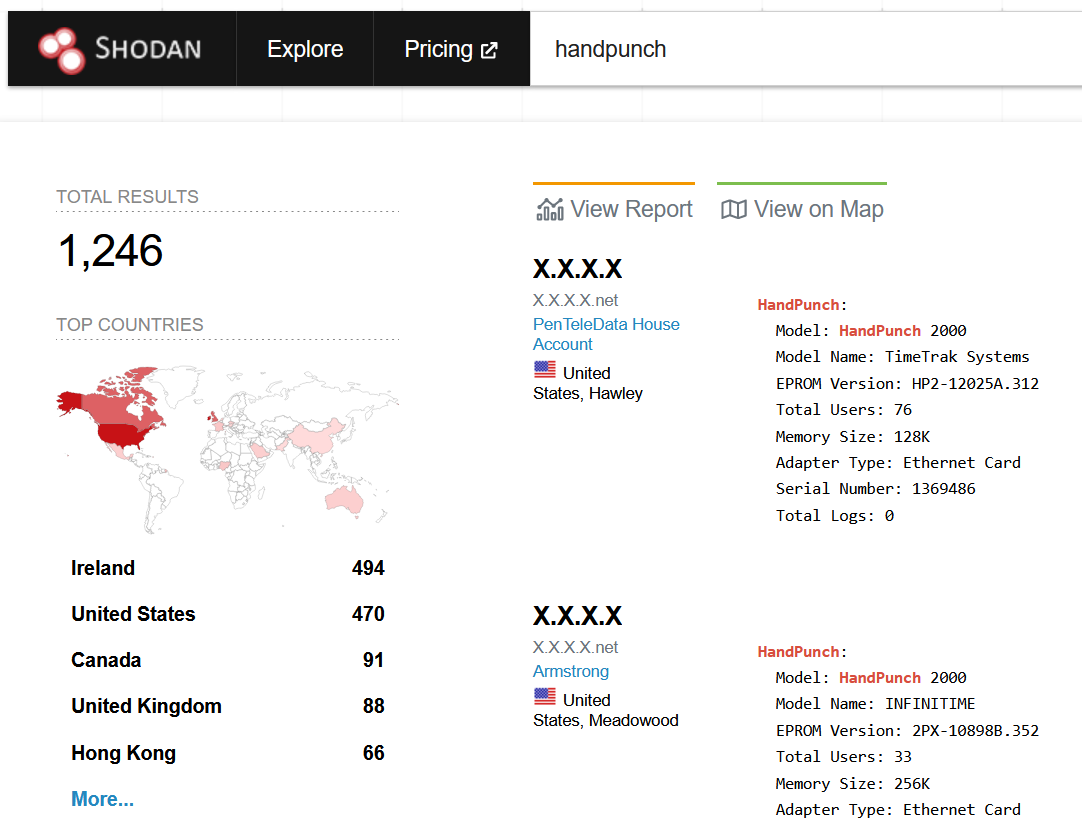The width and height of the screenshot is (1082, 827).
Task: Open first result X.X.X.X above PenTeleData
Action: click(578, 269)
